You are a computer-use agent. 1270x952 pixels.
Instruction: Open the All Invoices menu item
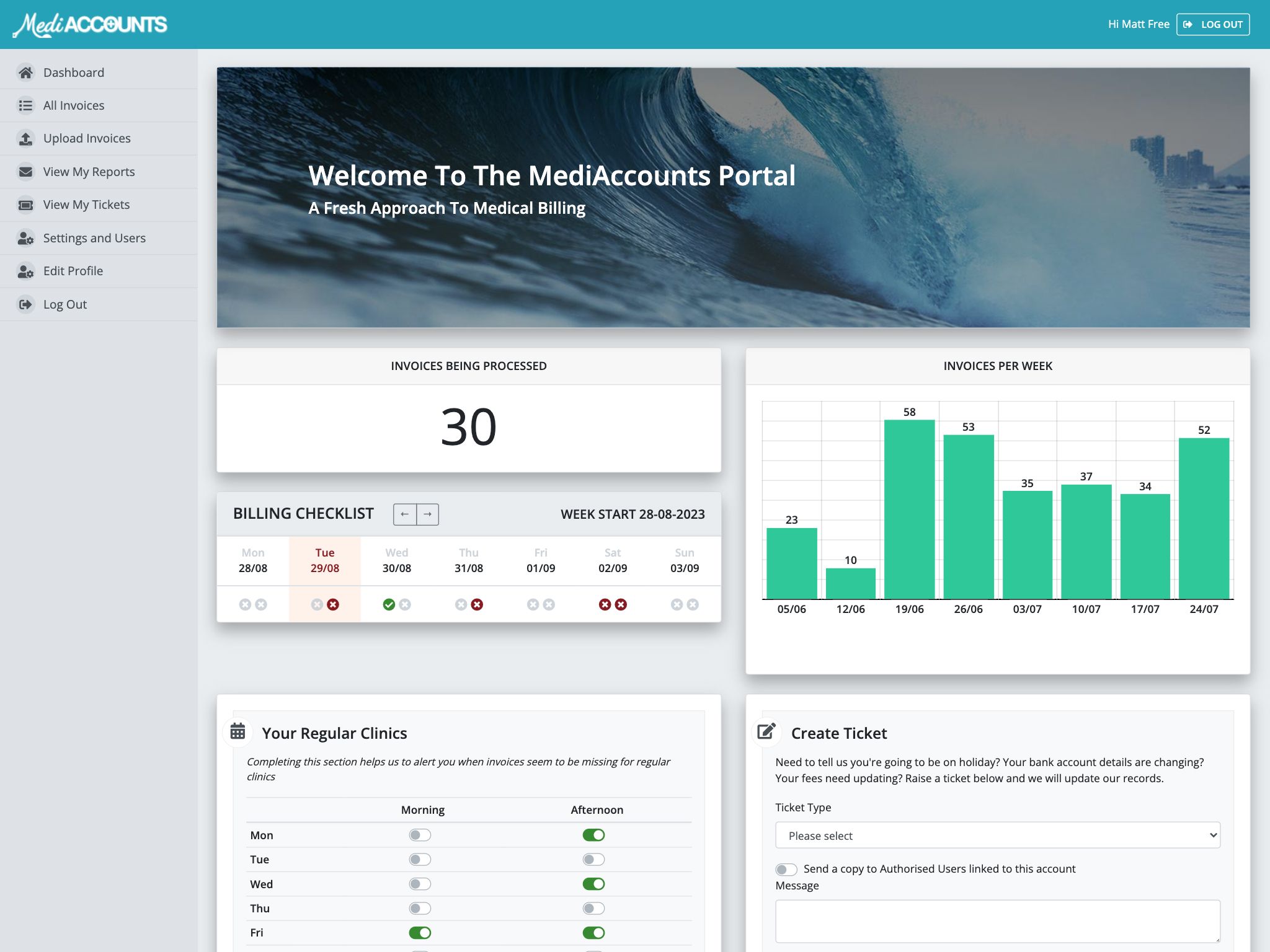[74, 105]
